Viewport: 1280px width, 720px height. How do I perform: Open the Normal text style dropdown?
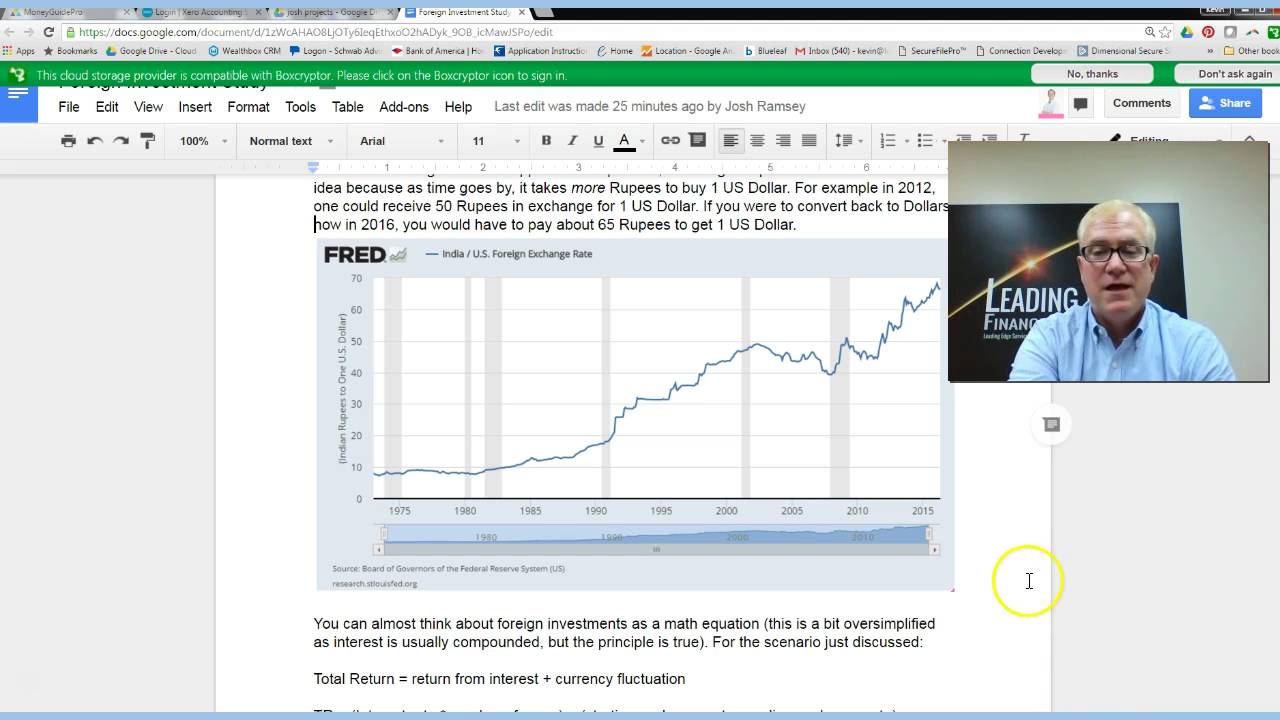290,141
